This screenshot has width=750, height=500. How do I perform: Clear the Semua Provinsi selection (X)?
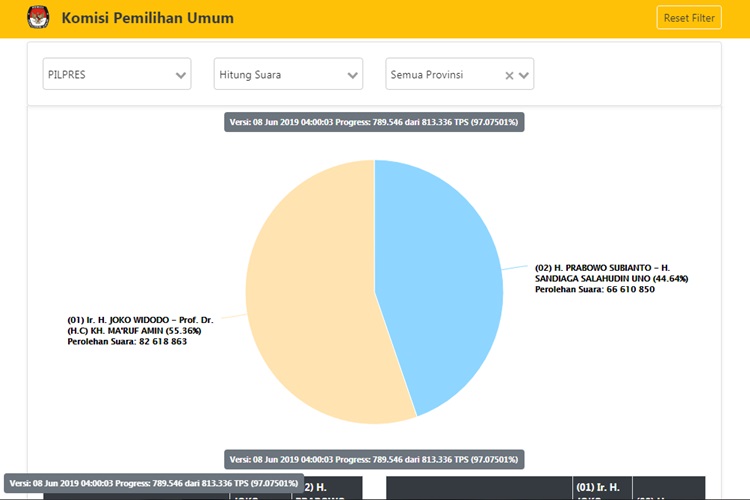point(509,76)
